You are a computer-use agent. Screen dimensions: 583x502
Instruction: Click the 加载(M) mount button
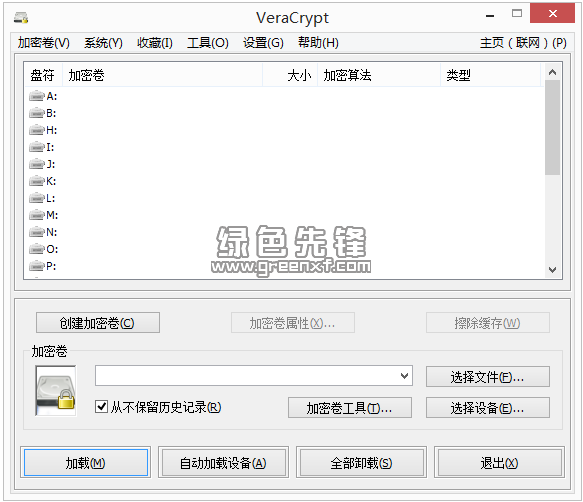pyautogui.click(x=86, y=463)
